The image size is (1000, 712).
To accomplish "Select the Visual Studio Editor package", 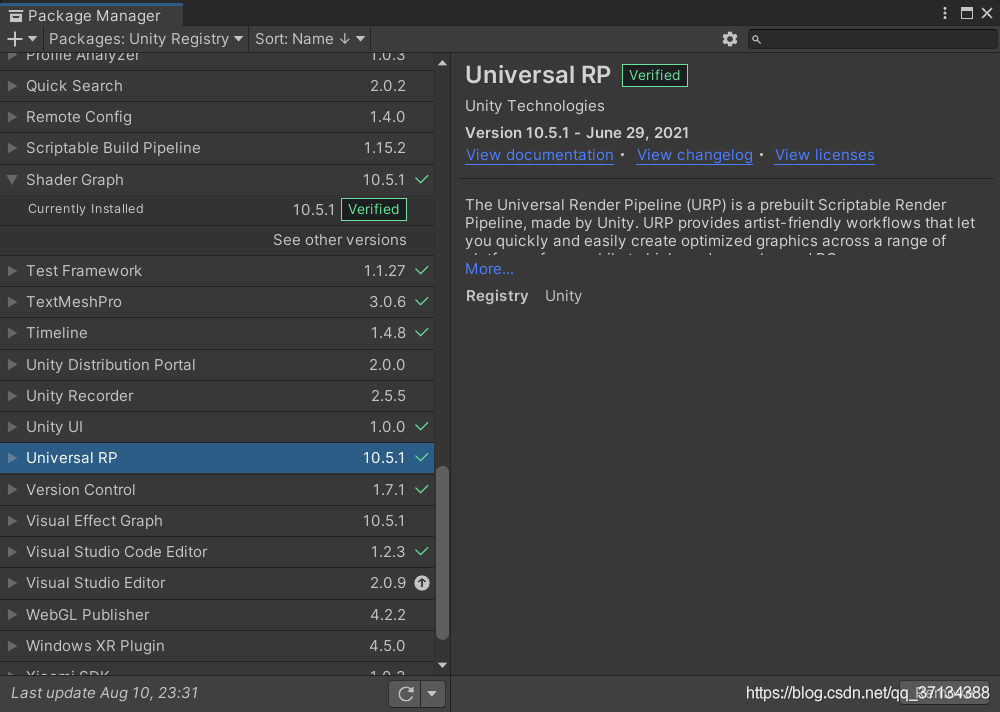I will tap(217, 583).
